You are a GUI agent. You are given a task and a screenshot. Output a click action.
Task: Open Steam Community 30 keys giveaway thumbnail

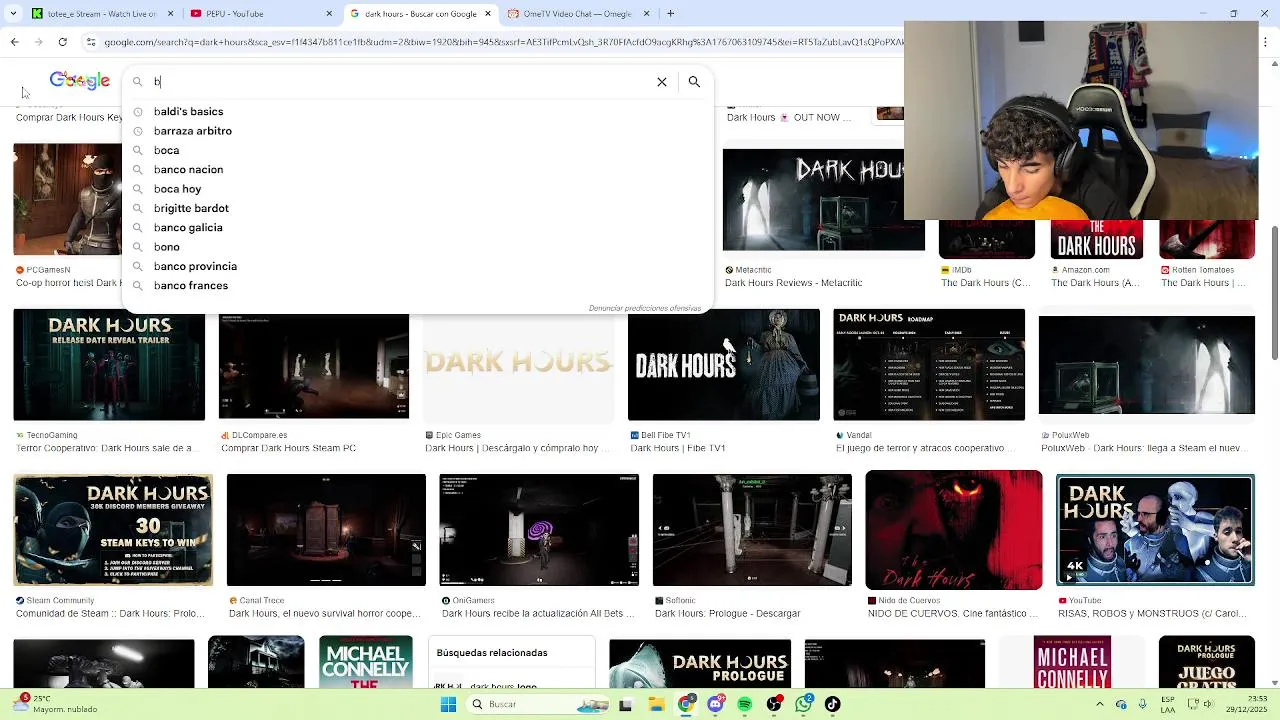[x=113, y=530]
